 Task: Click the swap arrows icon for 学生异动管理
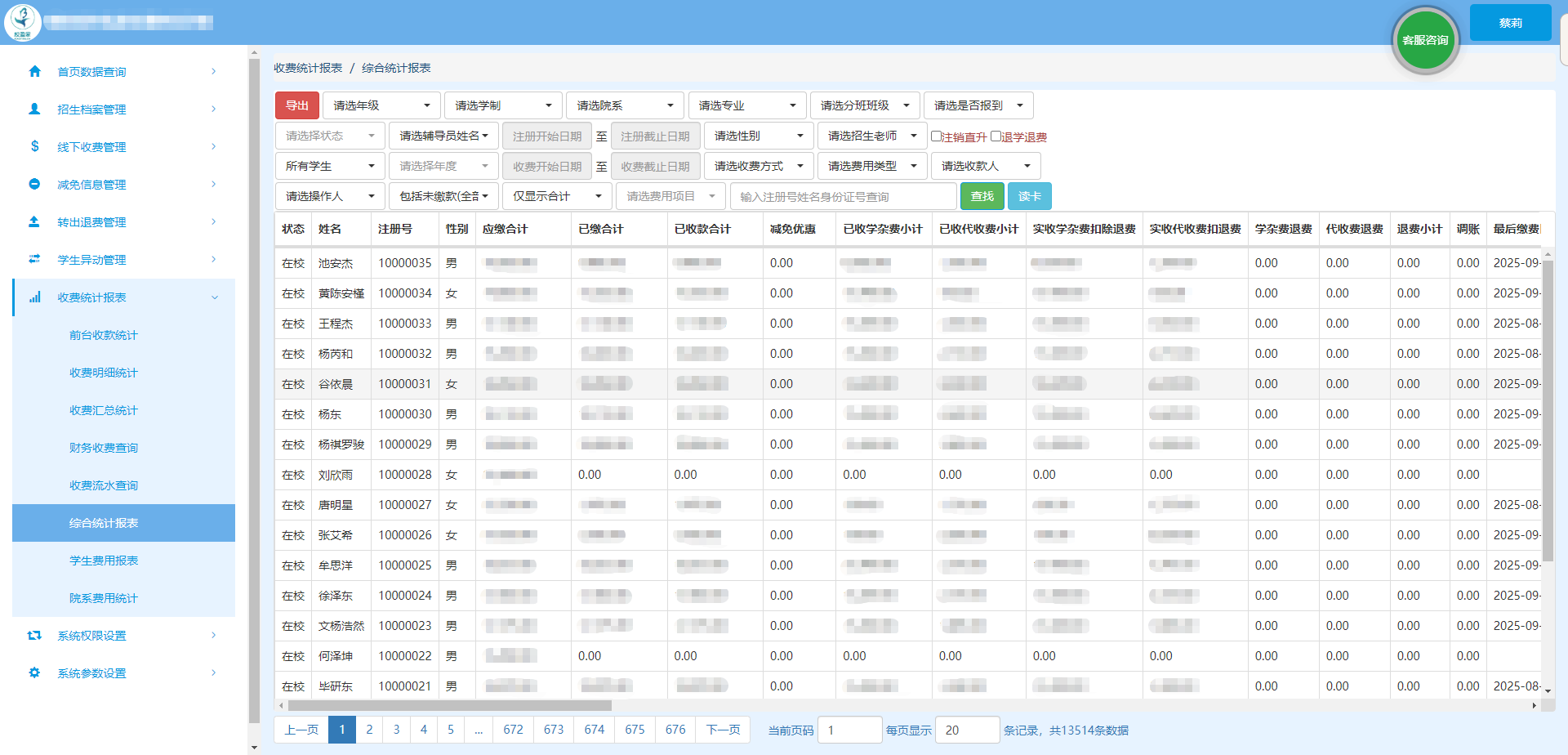[34, 260]
